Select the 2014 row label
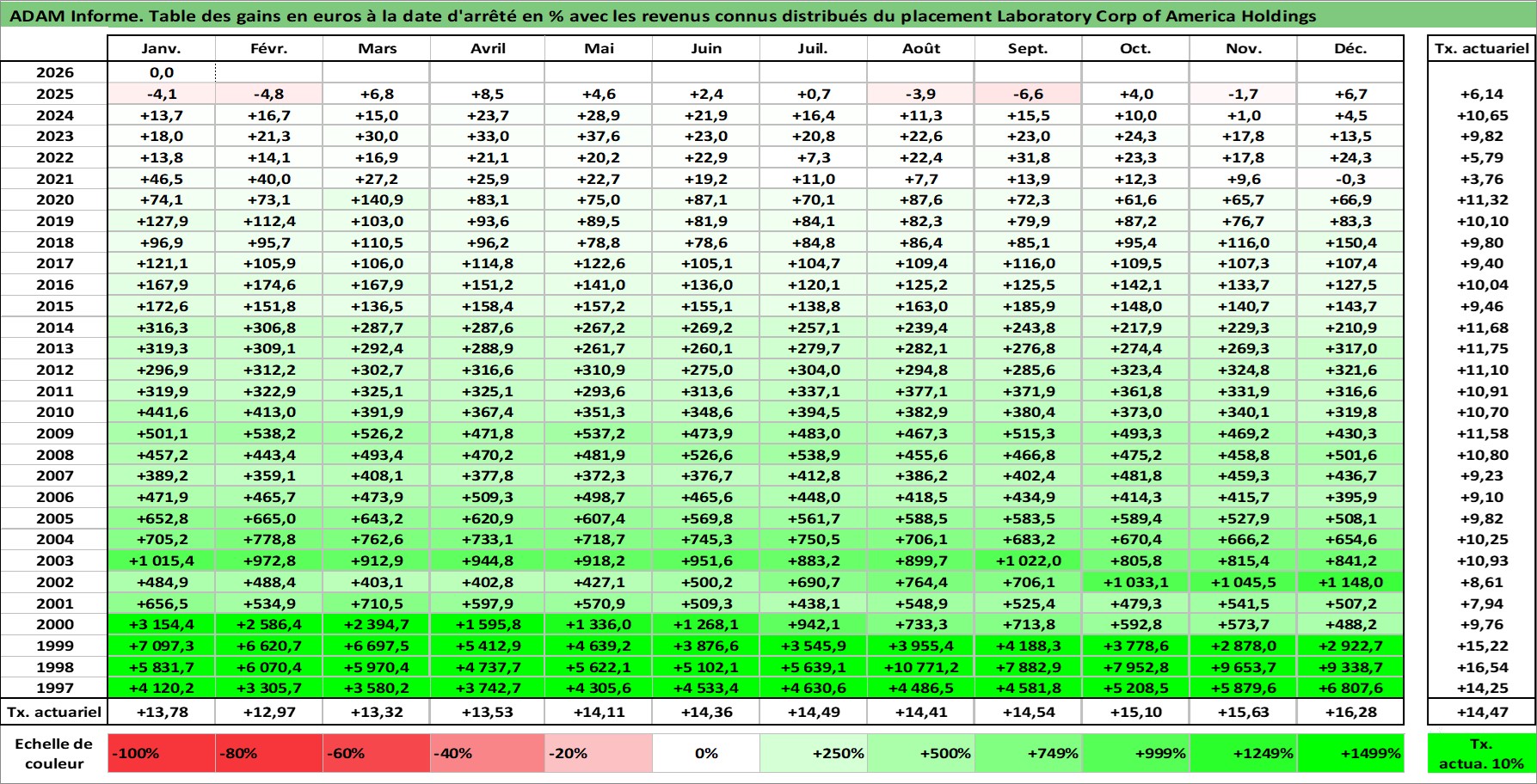 [54, 328]
